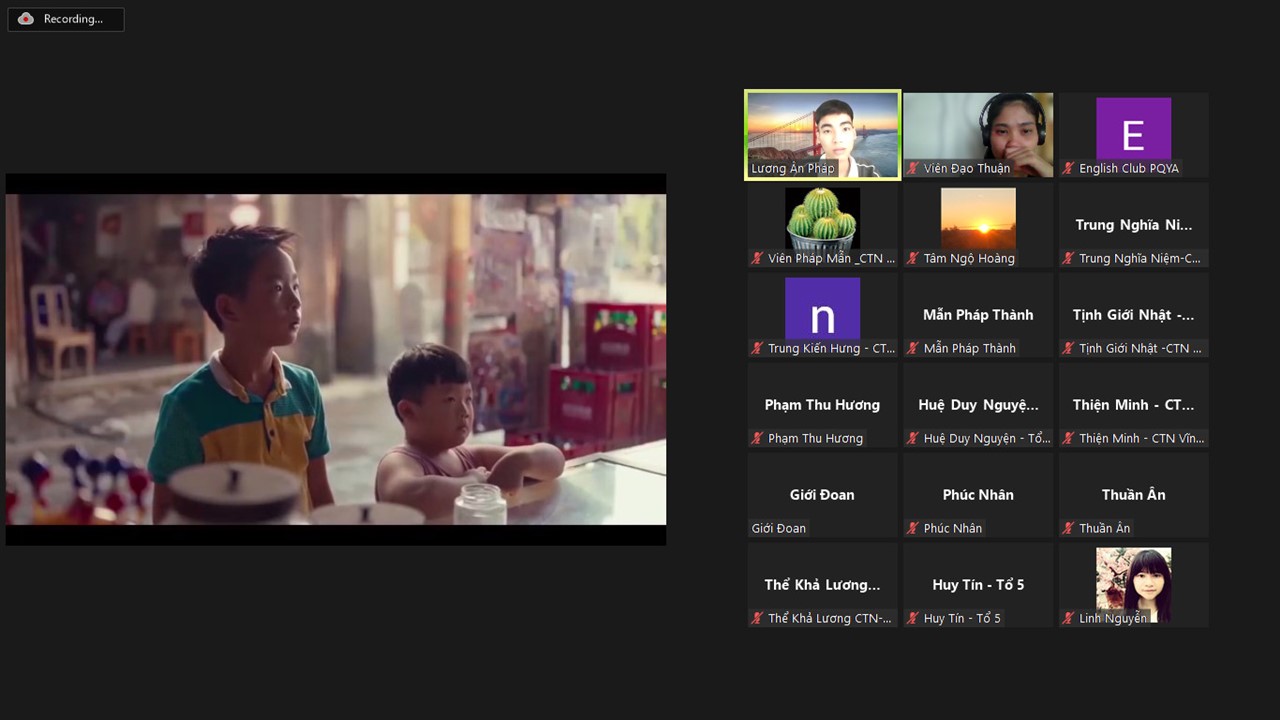Click Thiện Minh's muted microphone icon
1280x720 pixels.
point(1069,439)
